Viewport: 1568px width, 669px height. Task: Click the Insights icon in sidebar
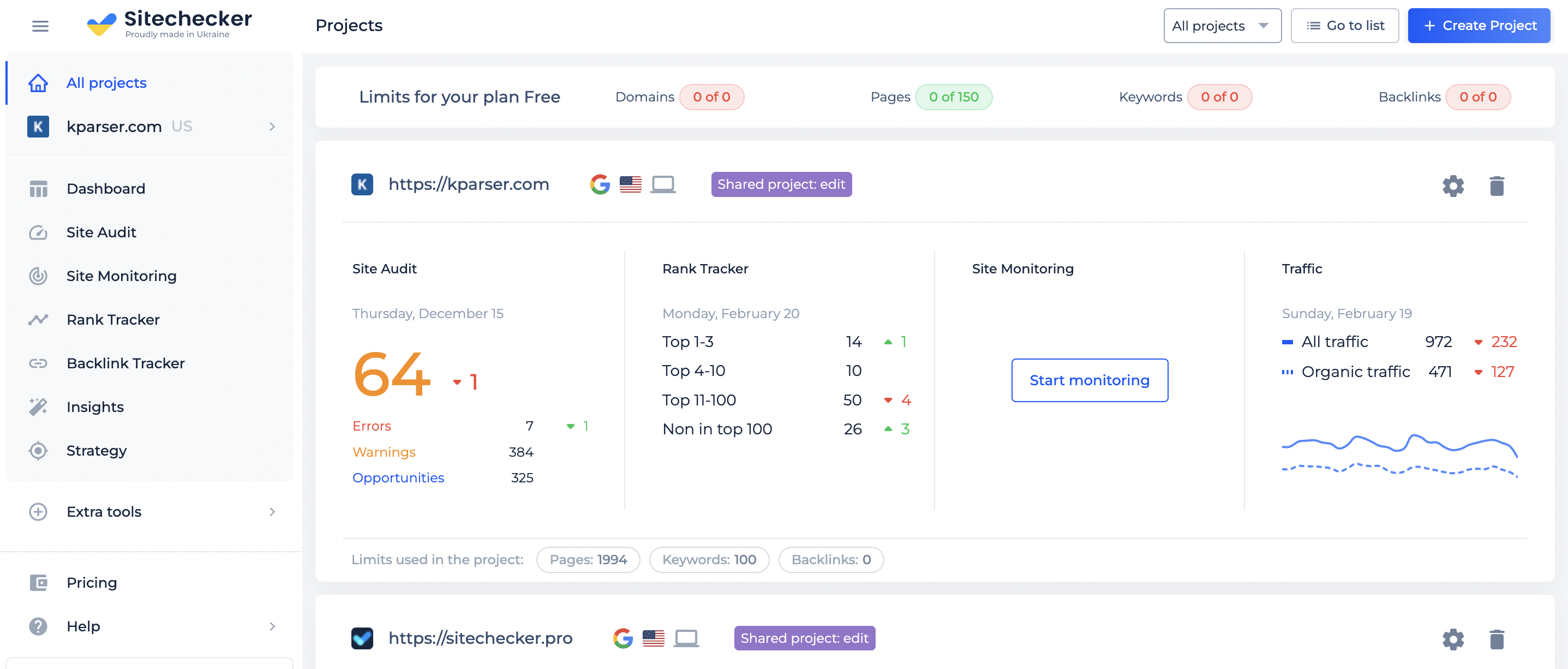[37, 407]
